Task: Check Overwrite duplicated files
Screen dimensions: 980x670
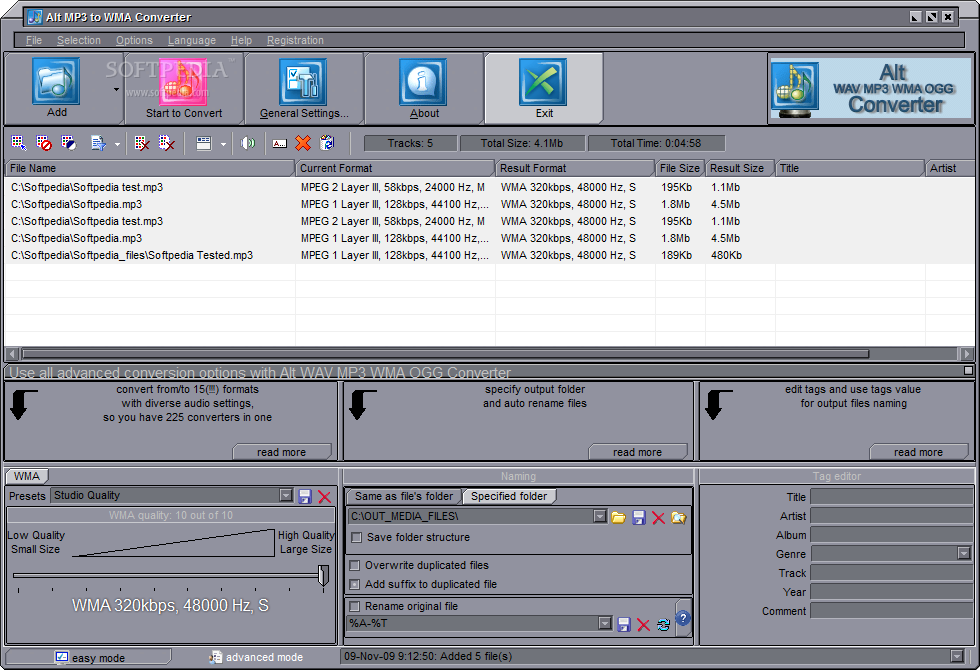Action: point(354,566)
